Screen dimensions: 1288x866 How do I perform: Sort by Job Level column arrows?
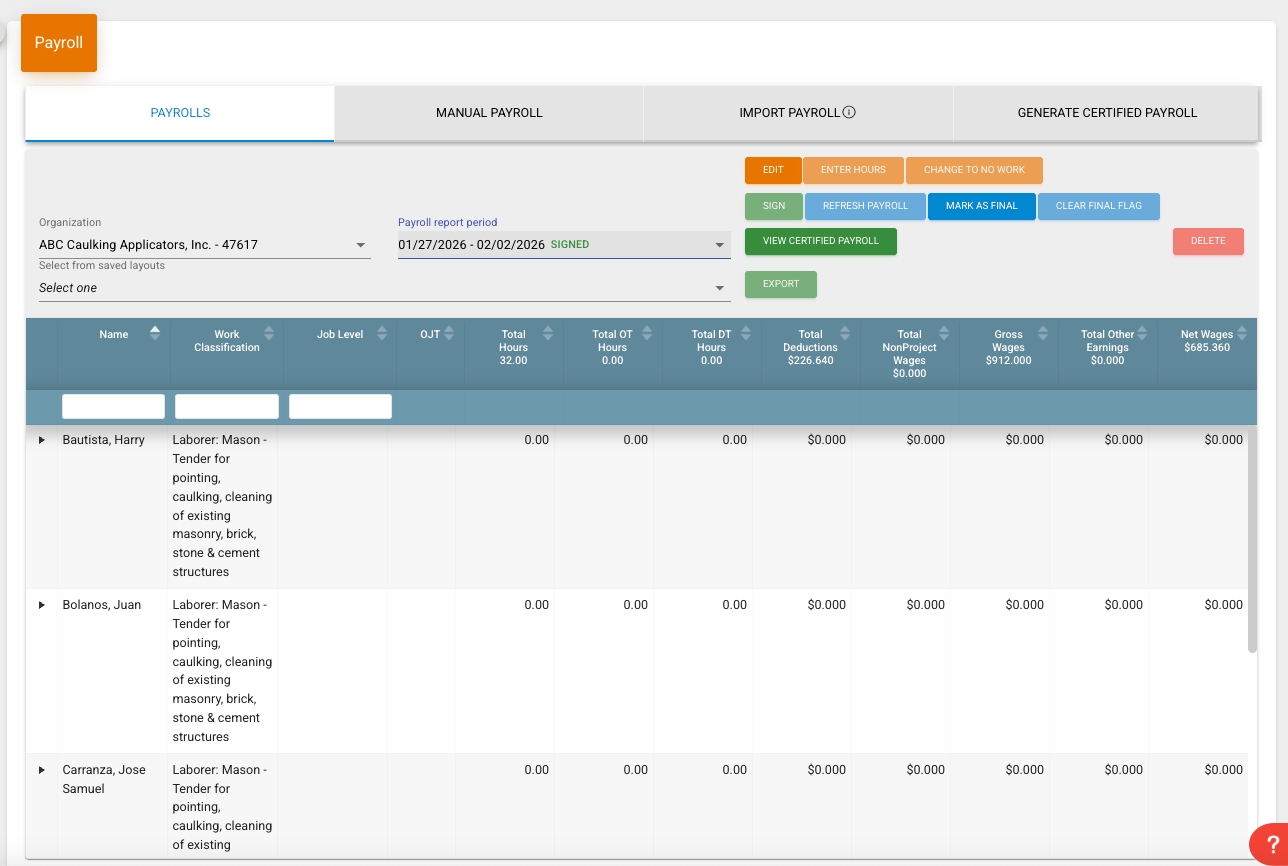(x=381, y=334)
